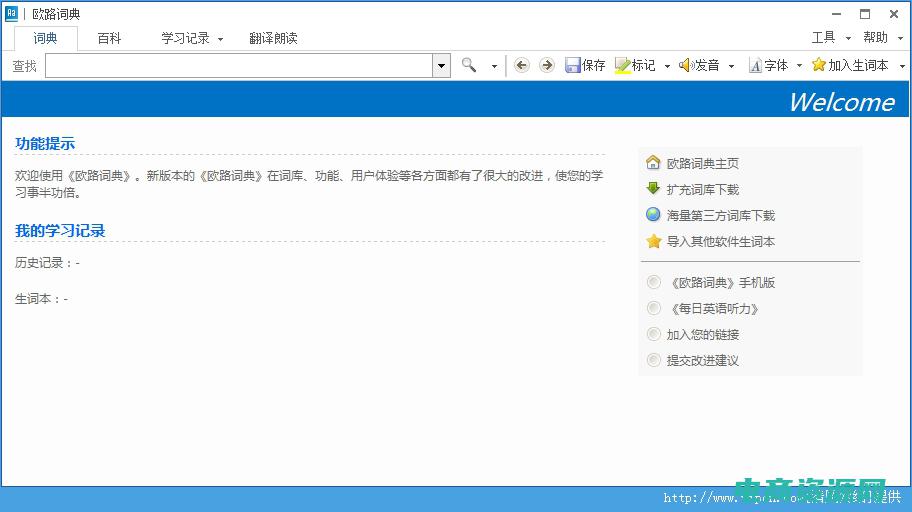Open the 欧路词典主页 link

(x=703, y=163)
